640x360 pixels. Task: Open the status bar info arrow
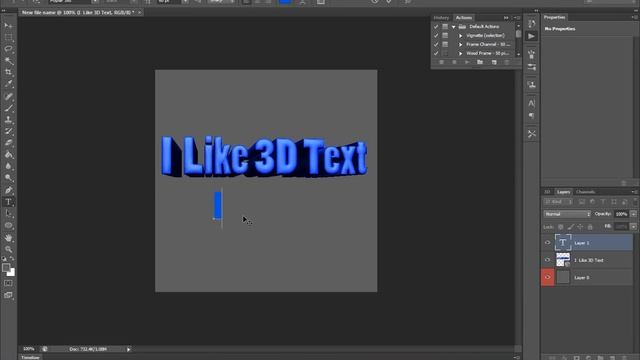129,349
